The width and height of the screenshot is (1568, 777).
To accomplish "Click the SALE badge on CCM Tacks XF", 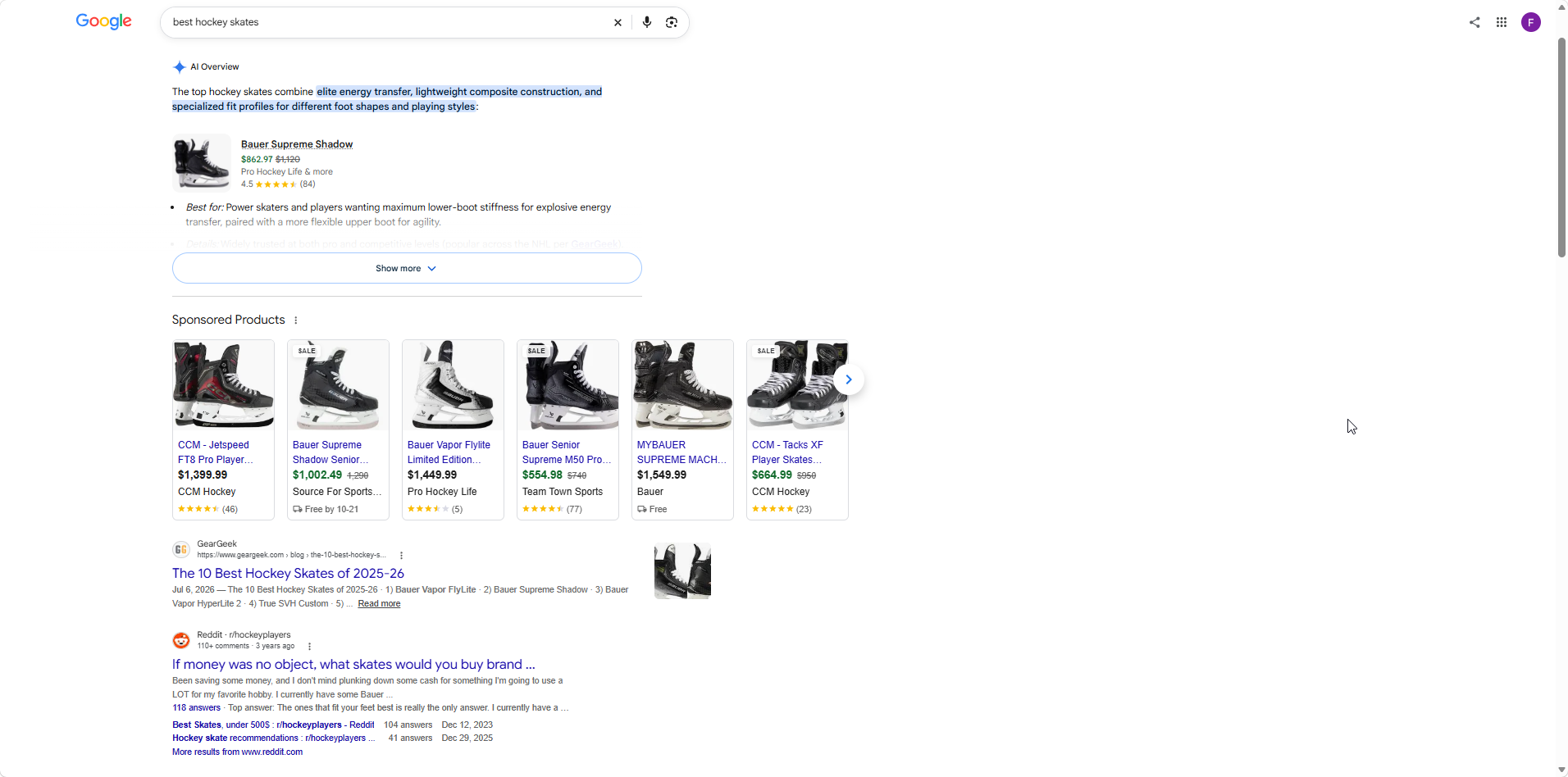I will [x=766, y=351].
